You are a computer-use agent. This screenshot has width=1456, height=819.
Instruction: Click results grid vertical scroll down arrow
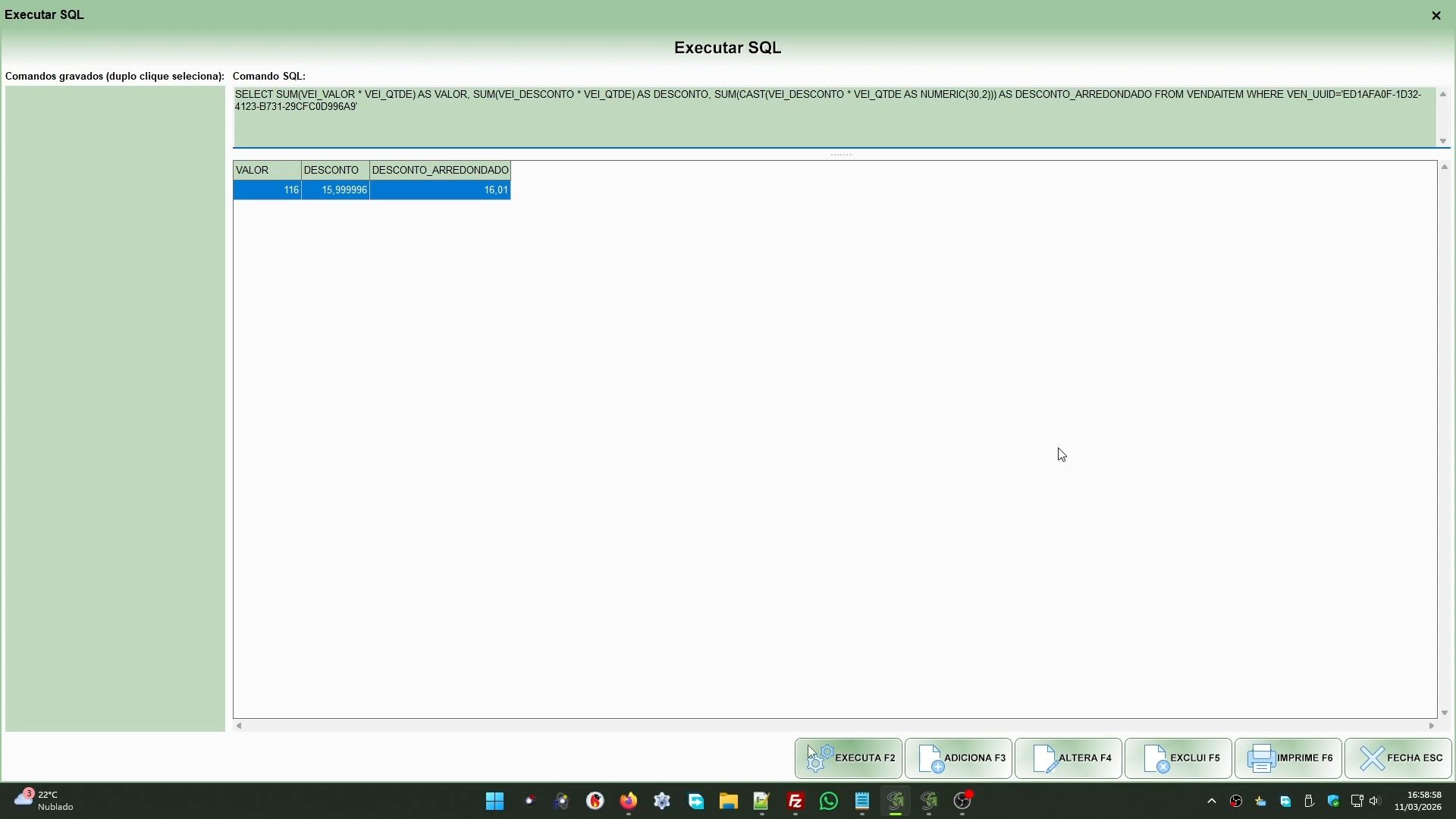pyautogui.click(x=1444, y=712)
